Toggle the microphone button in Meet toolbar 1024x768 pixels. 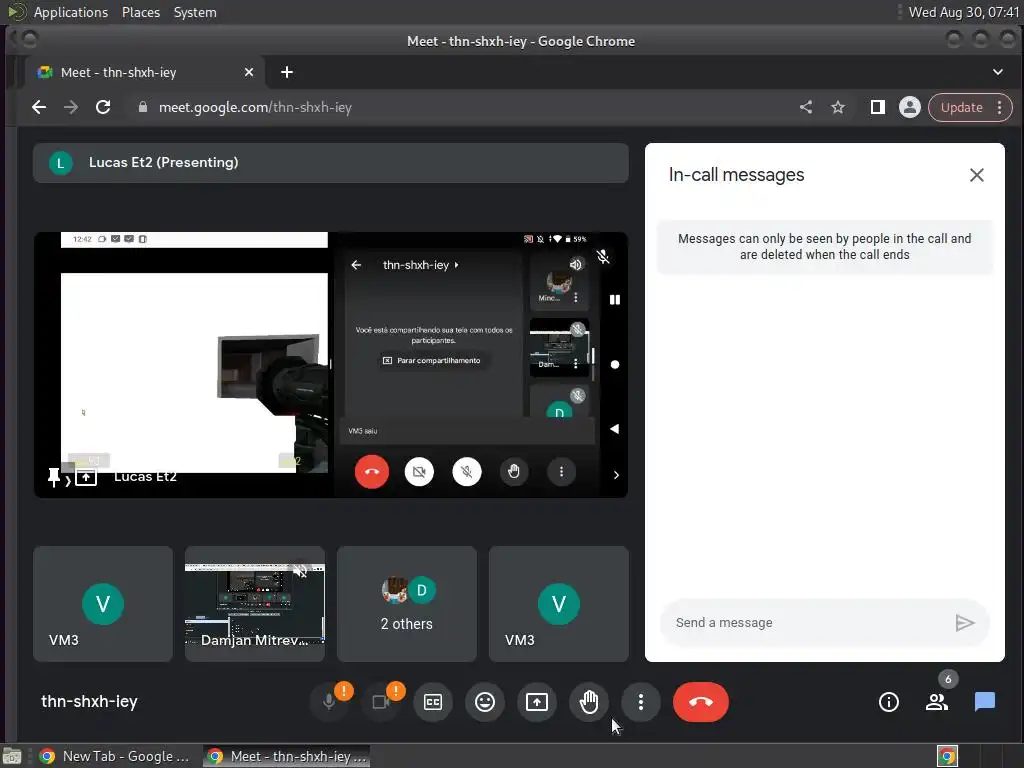click(x=329, y=702)
